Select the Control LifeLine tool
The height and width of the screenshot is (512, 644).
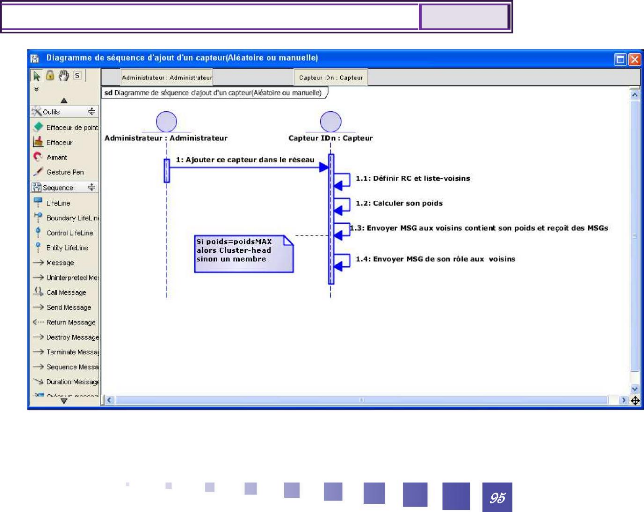pos(64,233)
